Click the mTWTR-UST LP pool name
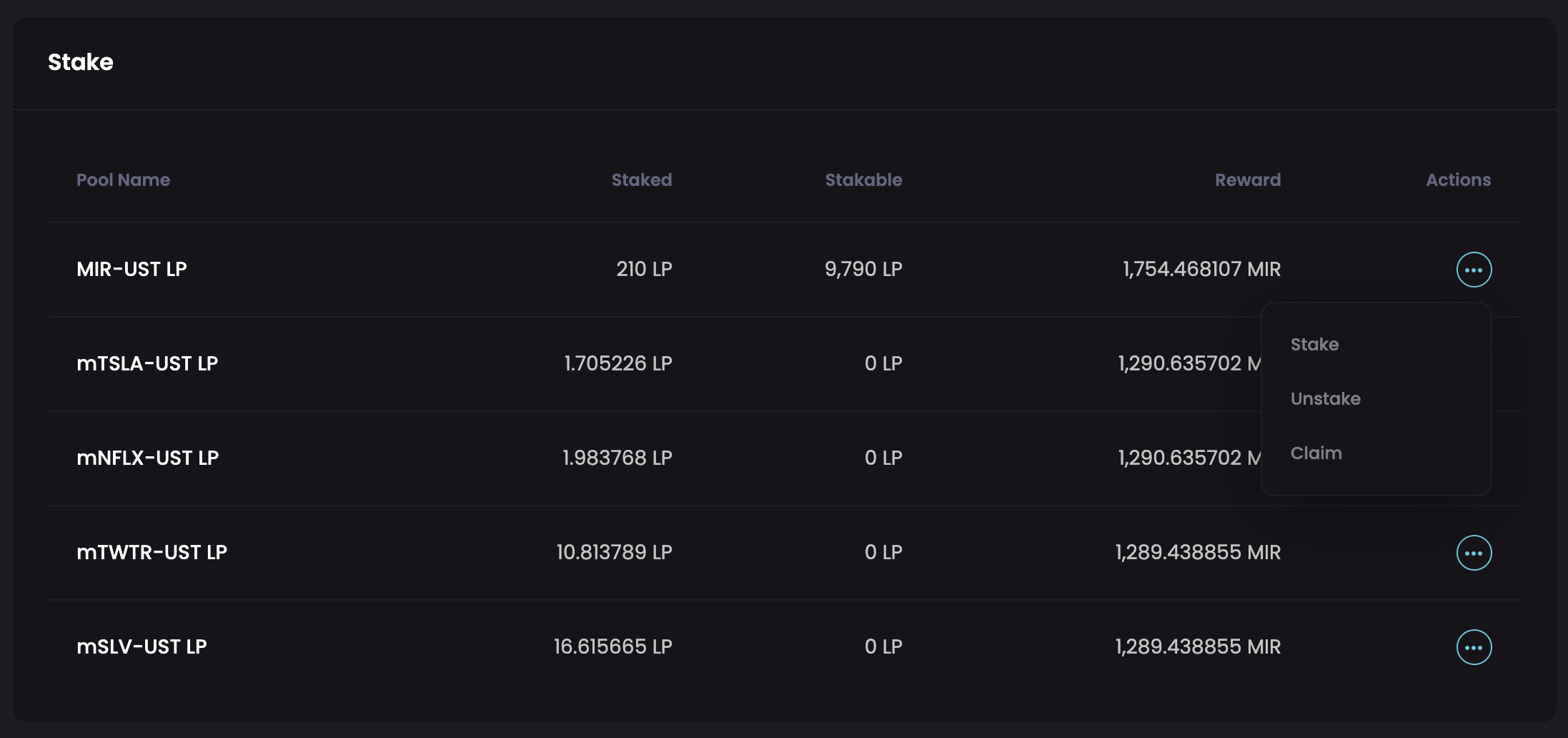1568x738 pixels. tap(152, 552)
